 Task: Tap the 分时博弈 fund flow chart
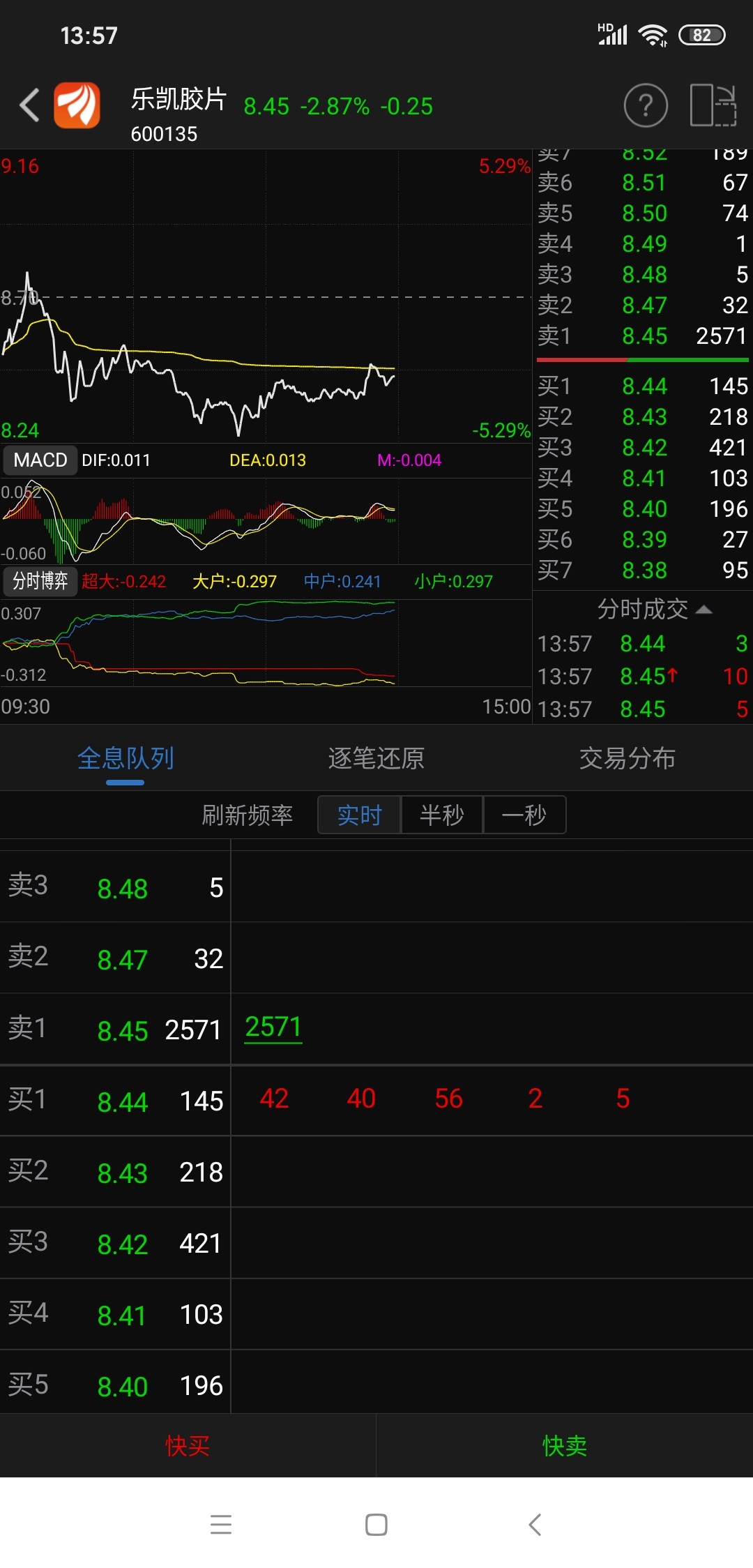(x=266, y=642)
